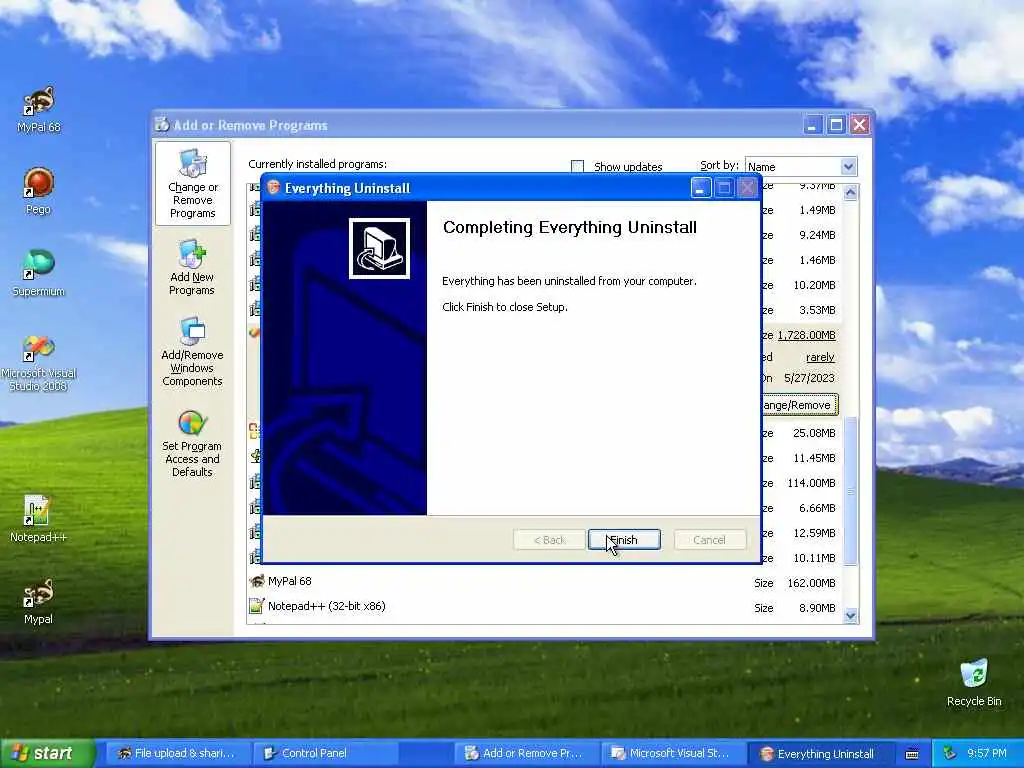Screen dimensions: 1024x768
Task: Open the MyPal 68 desktop shortcut
Action: pos(39,109)
